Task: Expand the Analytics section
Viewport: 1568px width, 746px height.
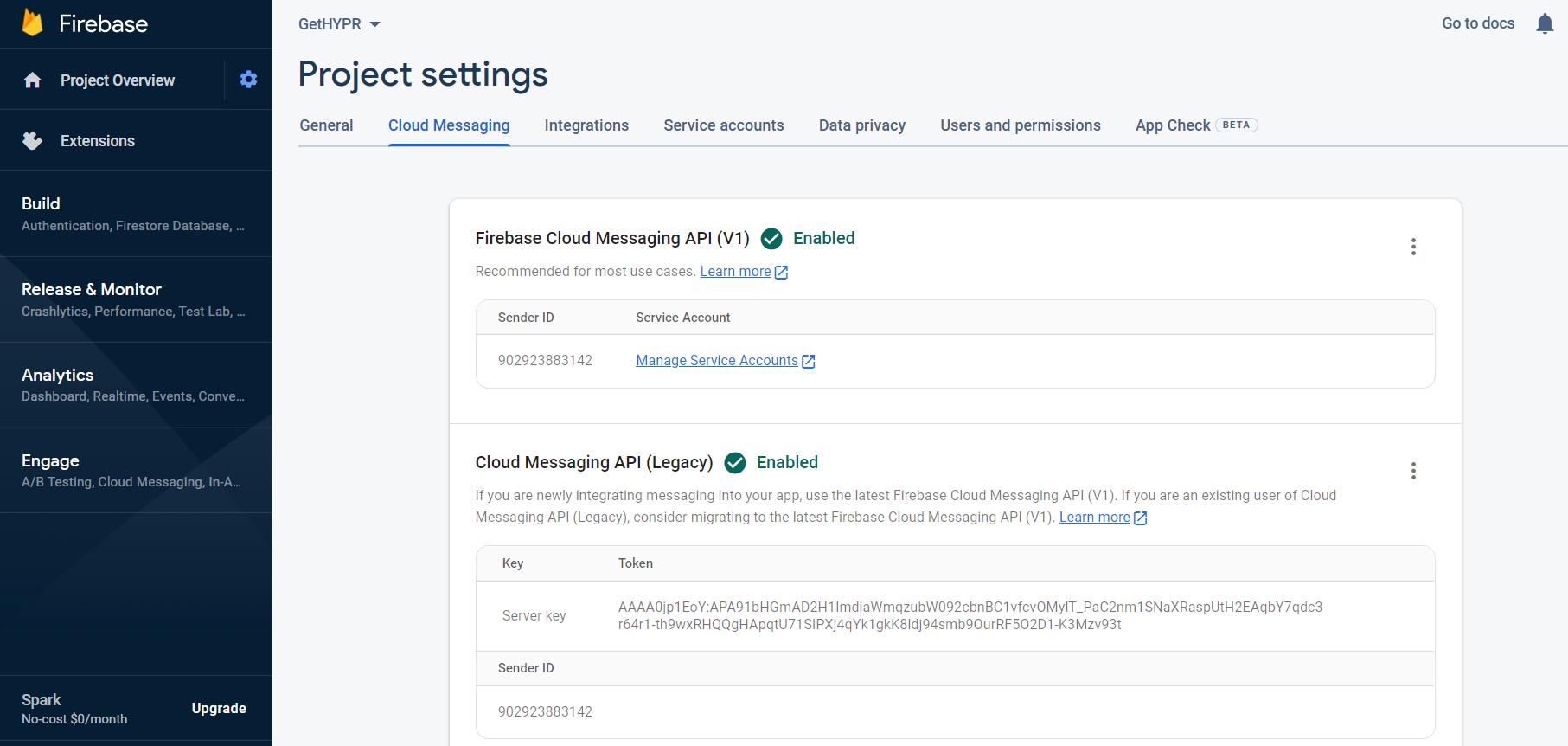Action: click(136, 385)
